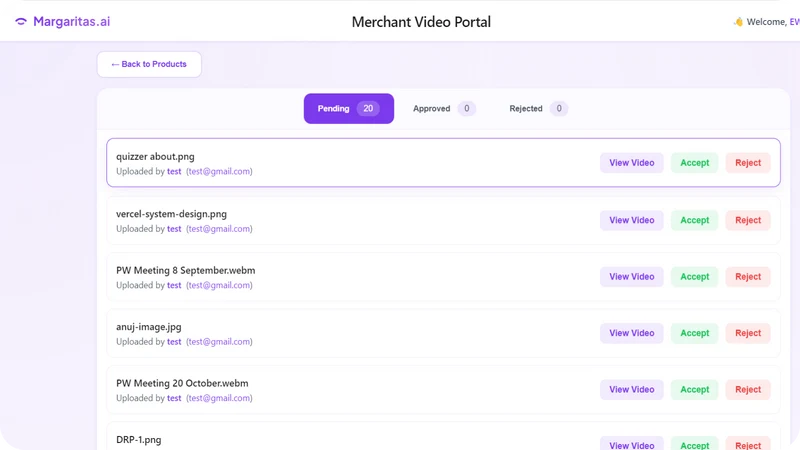Go back to Products
The width and height of the screenshot is (800, 450).
point(149,64)
